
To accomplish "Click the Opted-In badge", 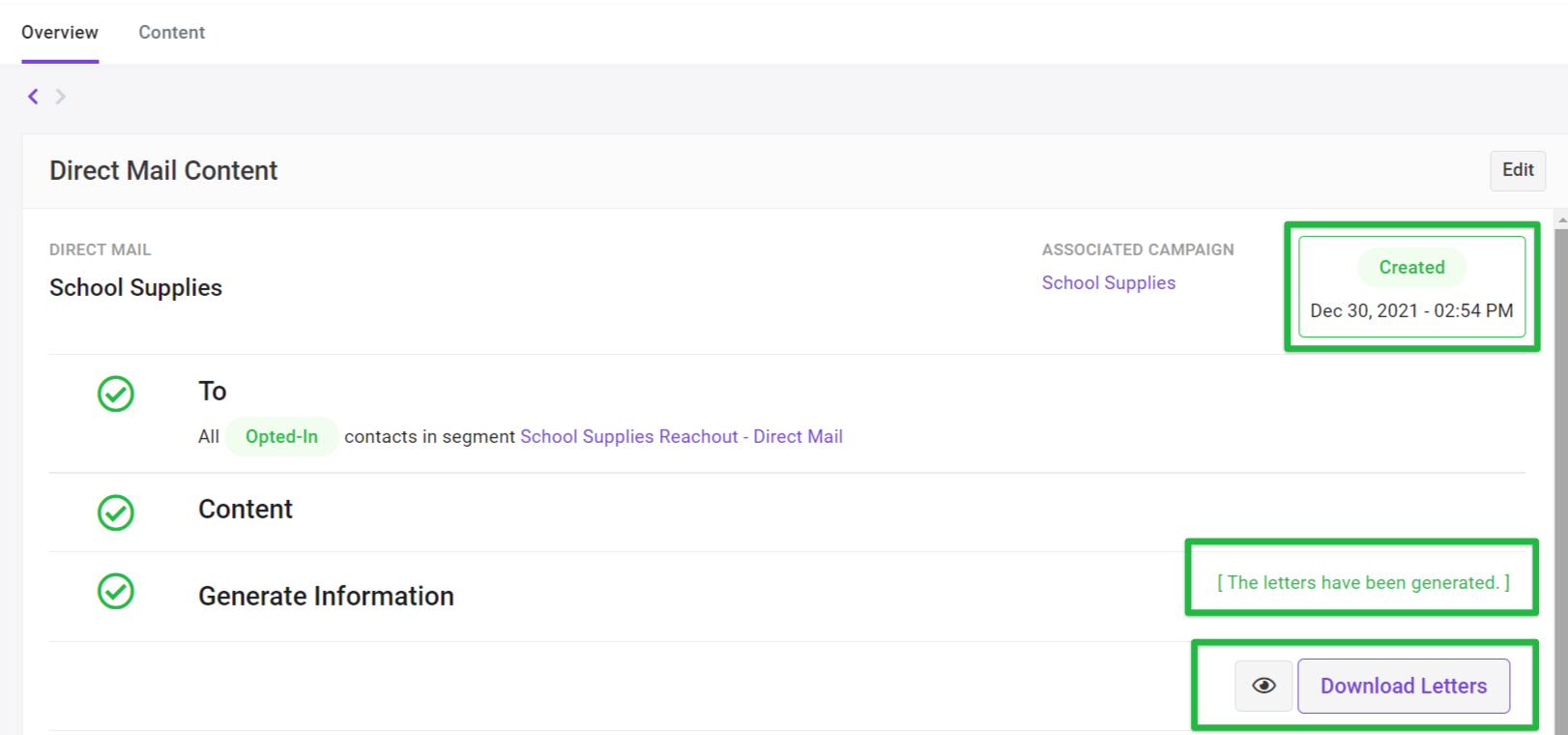I will pyautogui.click(x=281, y=436).
